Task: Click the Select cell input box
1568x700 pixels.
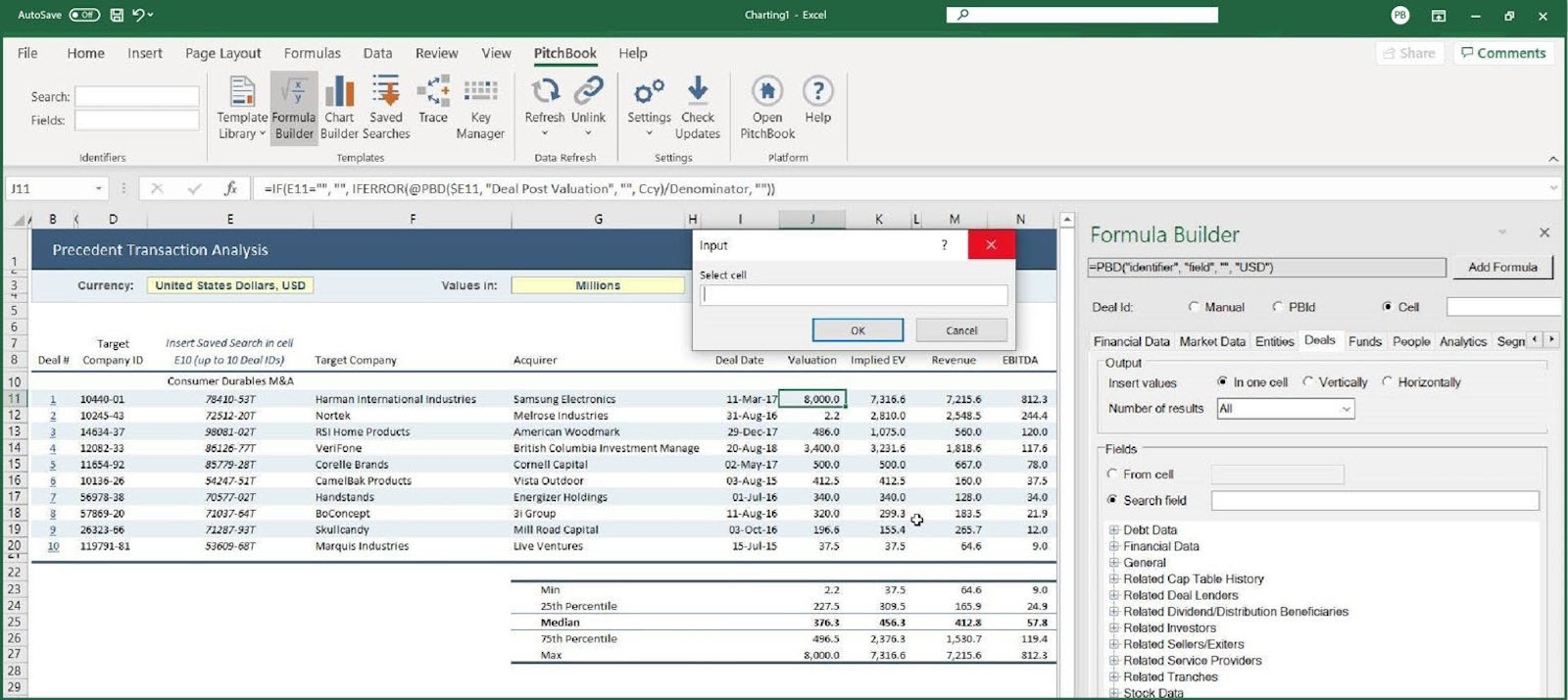Action: click(x=854, y=295)
